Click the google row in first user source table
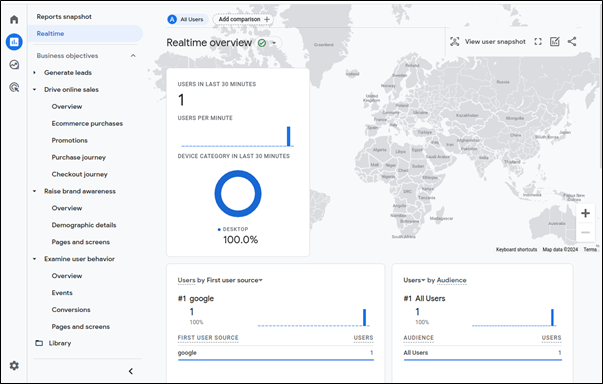Image resolution: width=603 pixels, height=384 pixels. click(275, 353)
